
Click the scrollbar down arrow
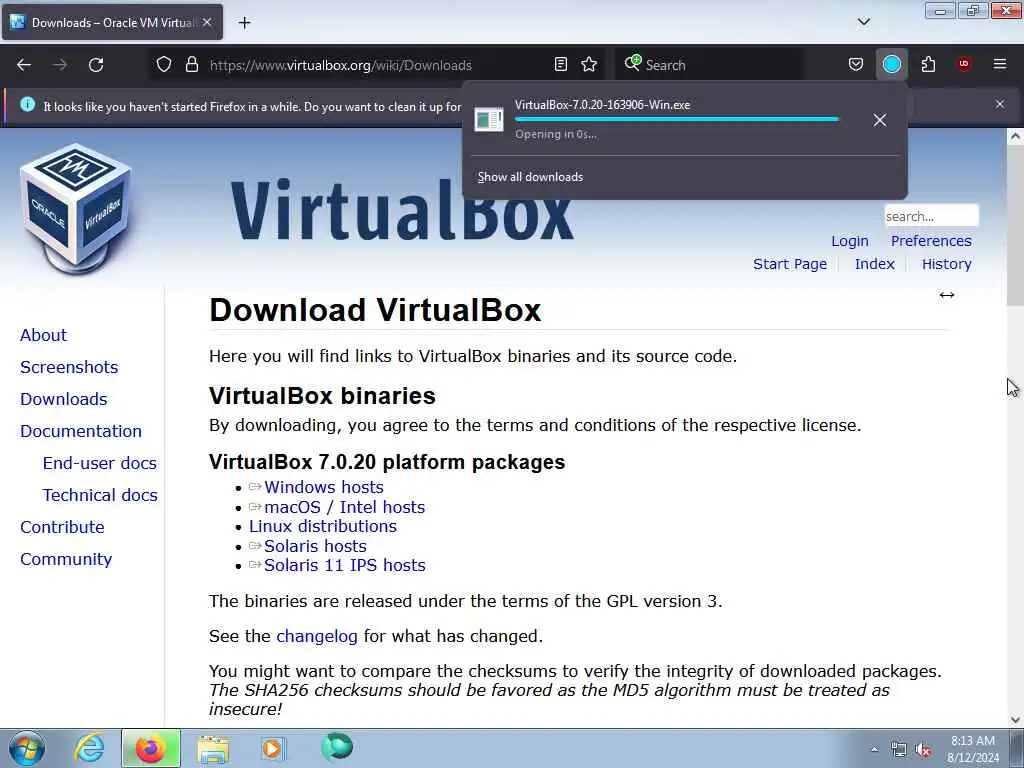pyautogui.click(x=1015, y=720)
